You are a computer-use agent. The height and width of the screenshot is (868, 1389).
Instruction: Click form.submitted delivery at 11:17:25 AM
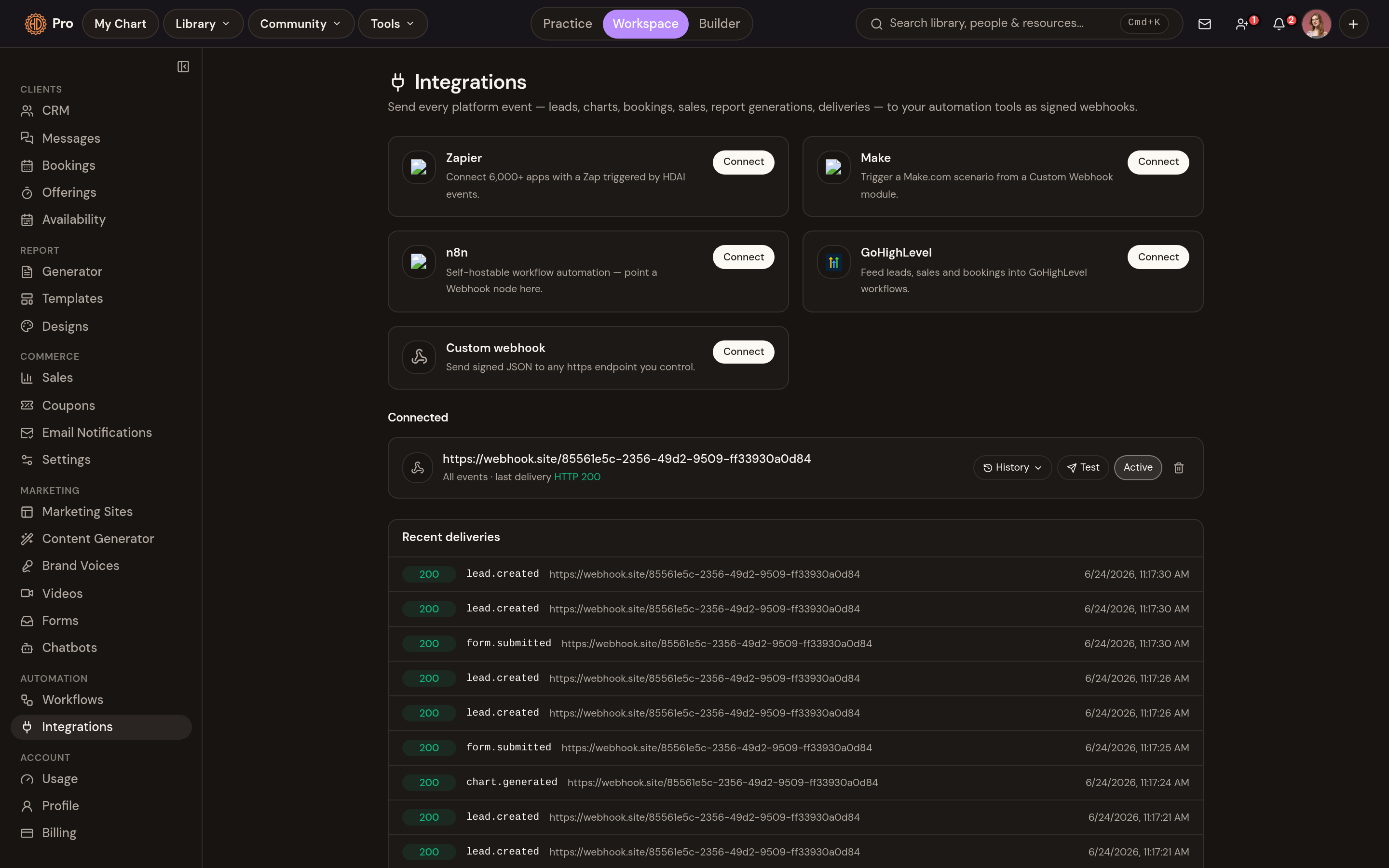(x=795, y=747)
